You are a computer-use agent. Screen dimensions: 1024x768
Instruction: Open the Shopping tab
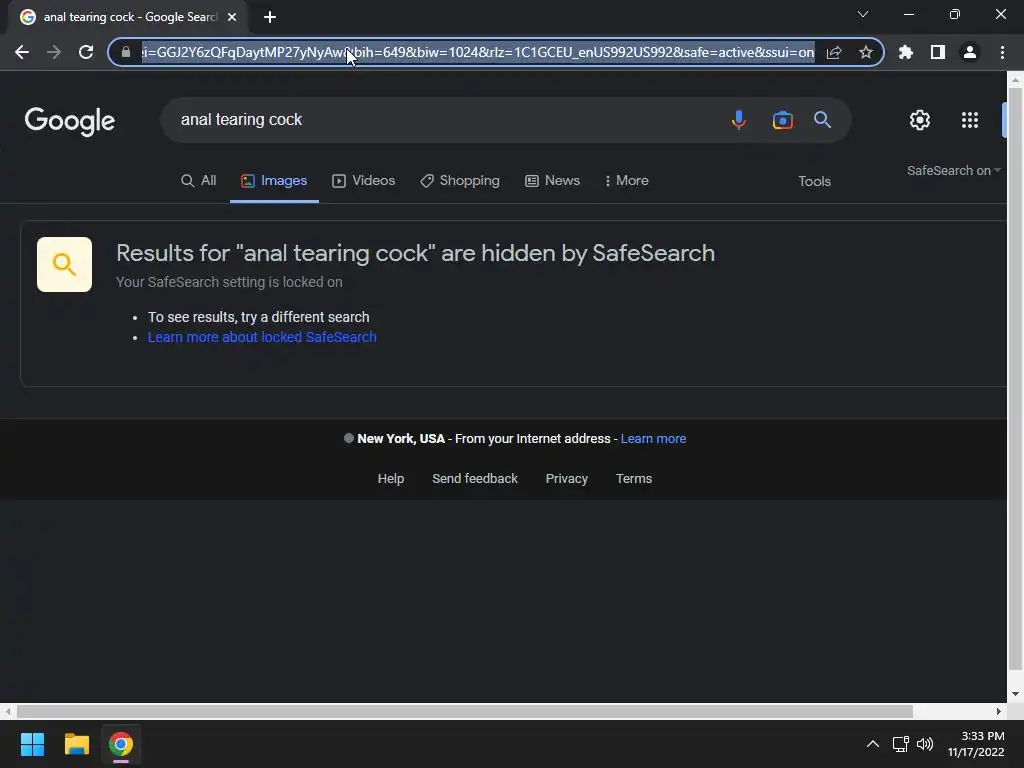point(460,181)
